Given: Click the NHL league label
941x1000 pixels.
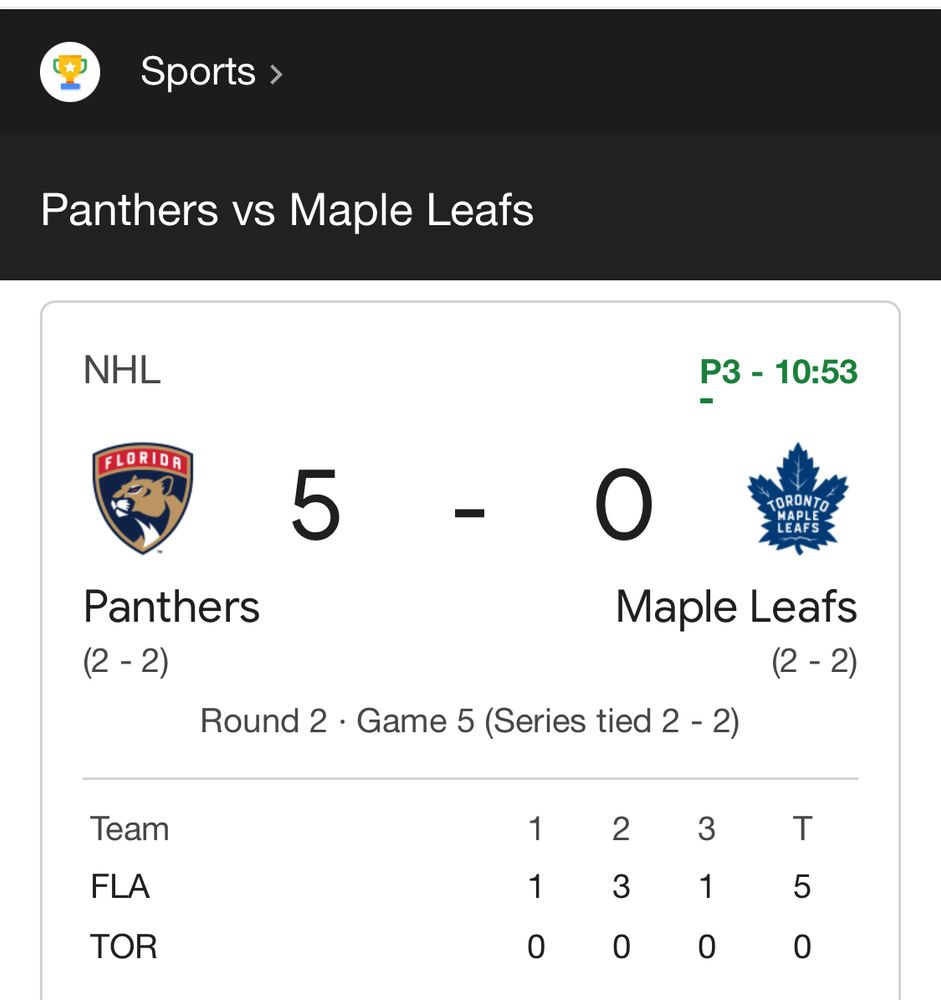Looking at the screenshot, I should point(122,370).
